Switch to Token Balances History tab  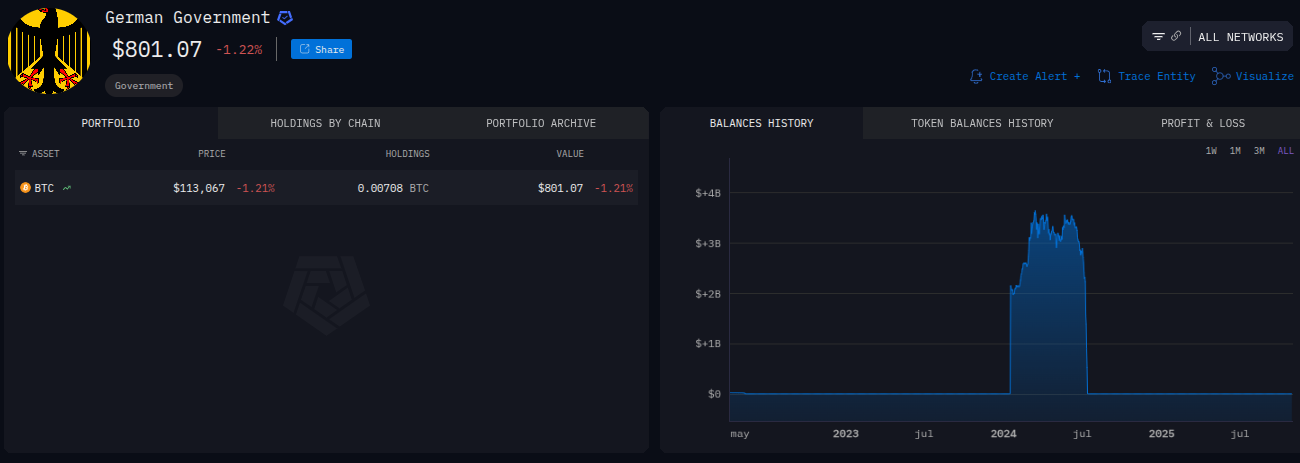click(982, 123)
